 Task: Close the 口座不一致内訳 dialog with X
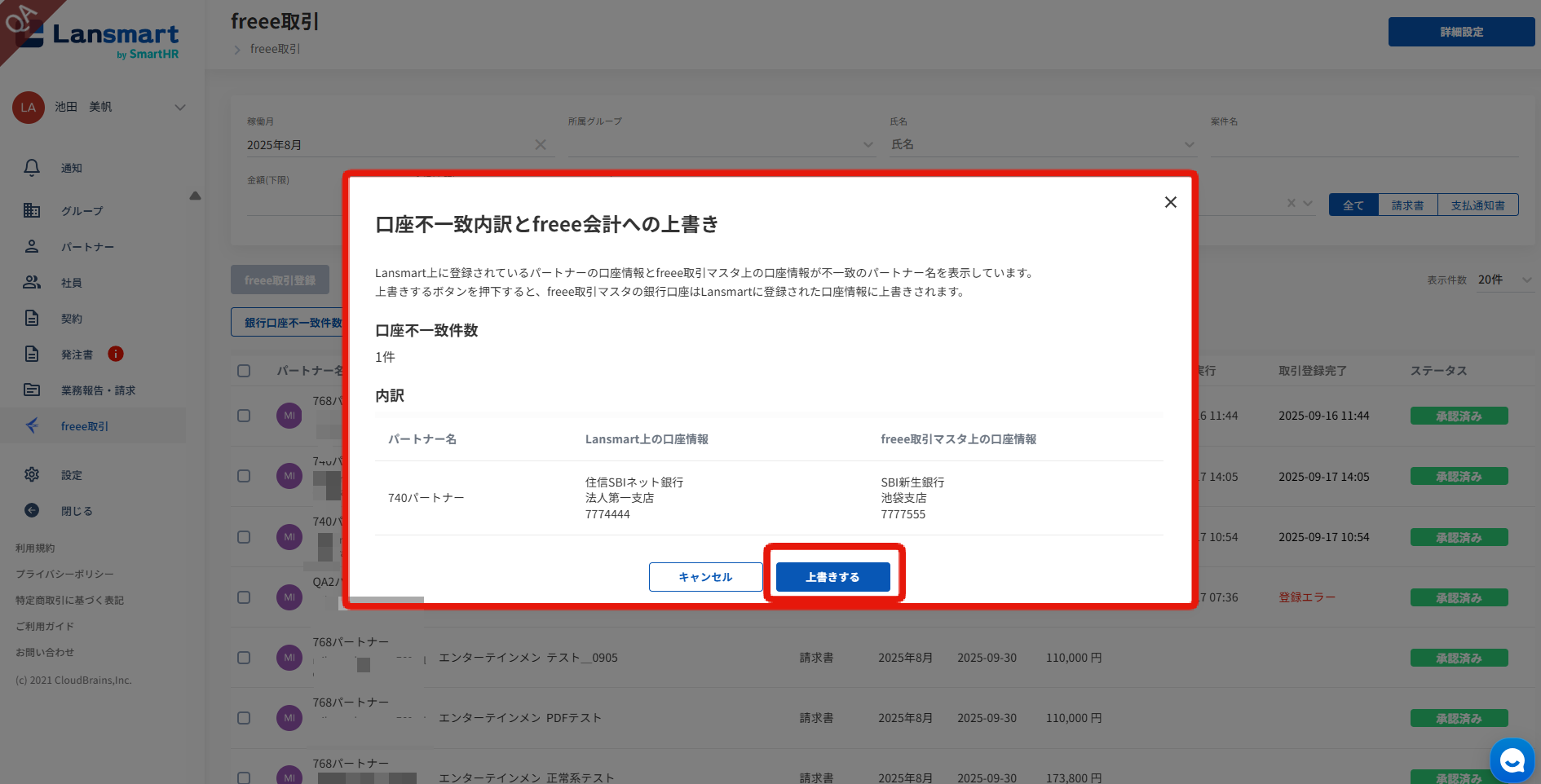click(1170, 202)
